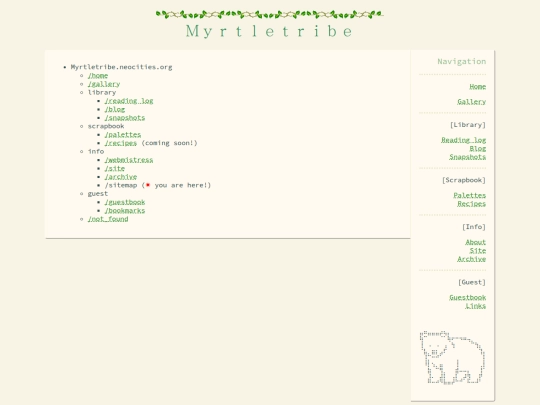Click the ASCII bear art image
This screenshot has height=405, width=540.
click(x=452, y=357)
